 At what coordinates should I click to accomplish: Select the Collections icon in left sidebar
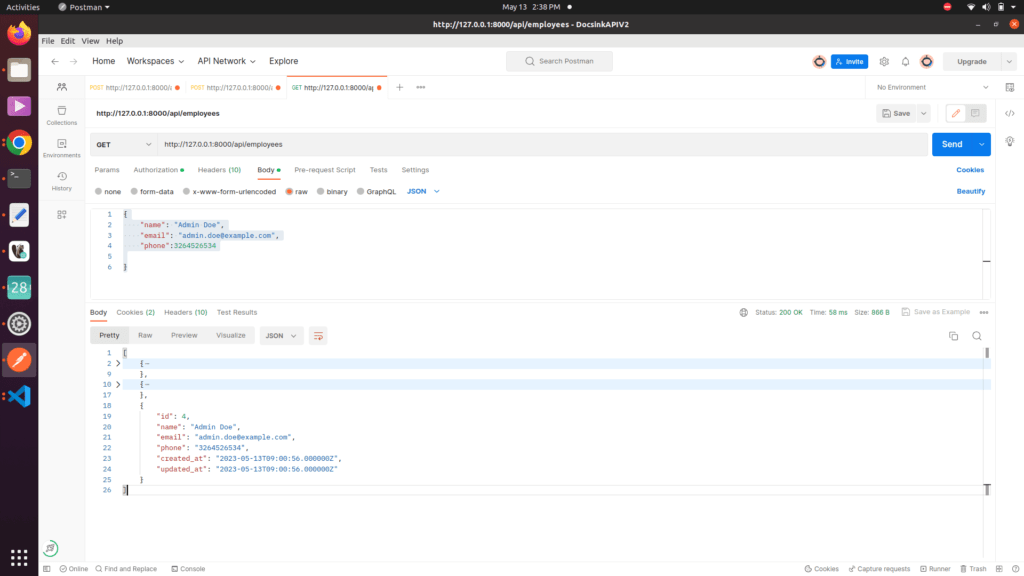[x=61, y=112]
